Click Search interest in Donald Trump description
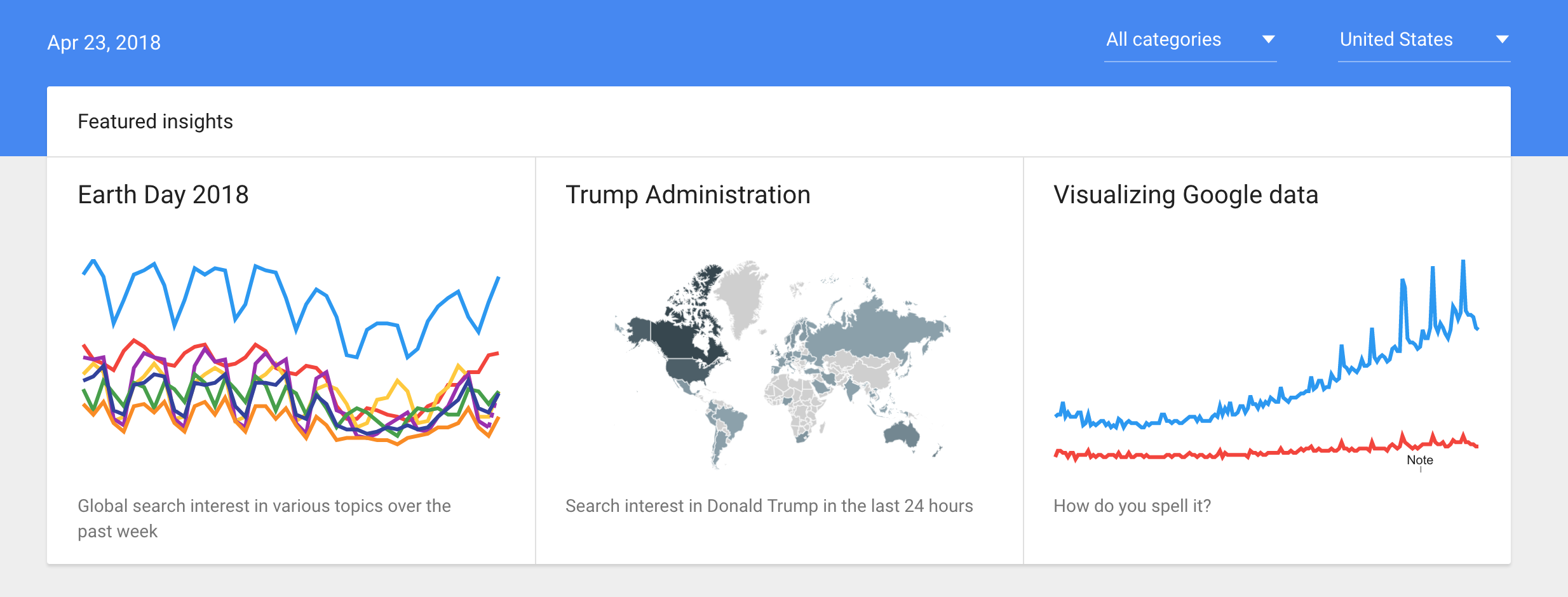Image resolution: width=1568 pixels, height=597 pixels. click(769, 506)
